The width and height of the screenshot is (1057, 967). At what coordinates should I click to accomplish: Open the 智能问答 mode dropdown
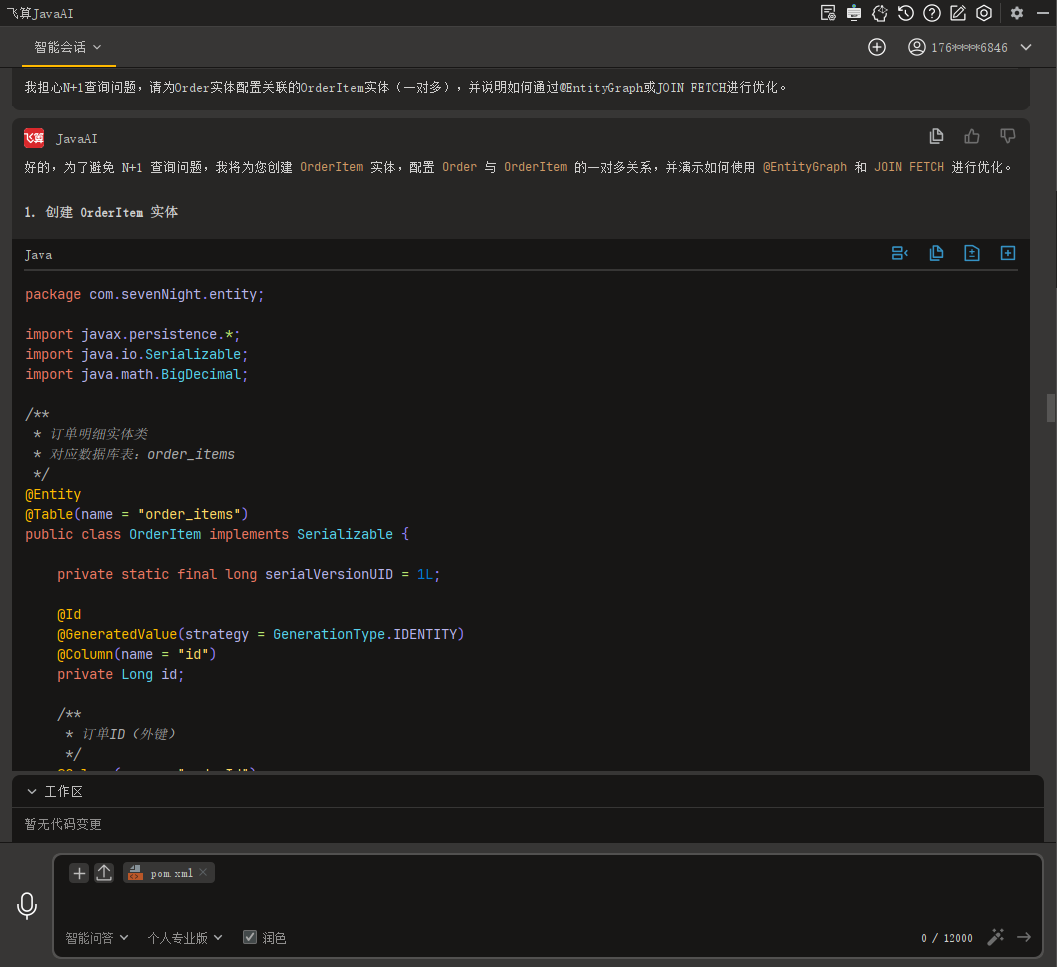(x=96, y=938)
